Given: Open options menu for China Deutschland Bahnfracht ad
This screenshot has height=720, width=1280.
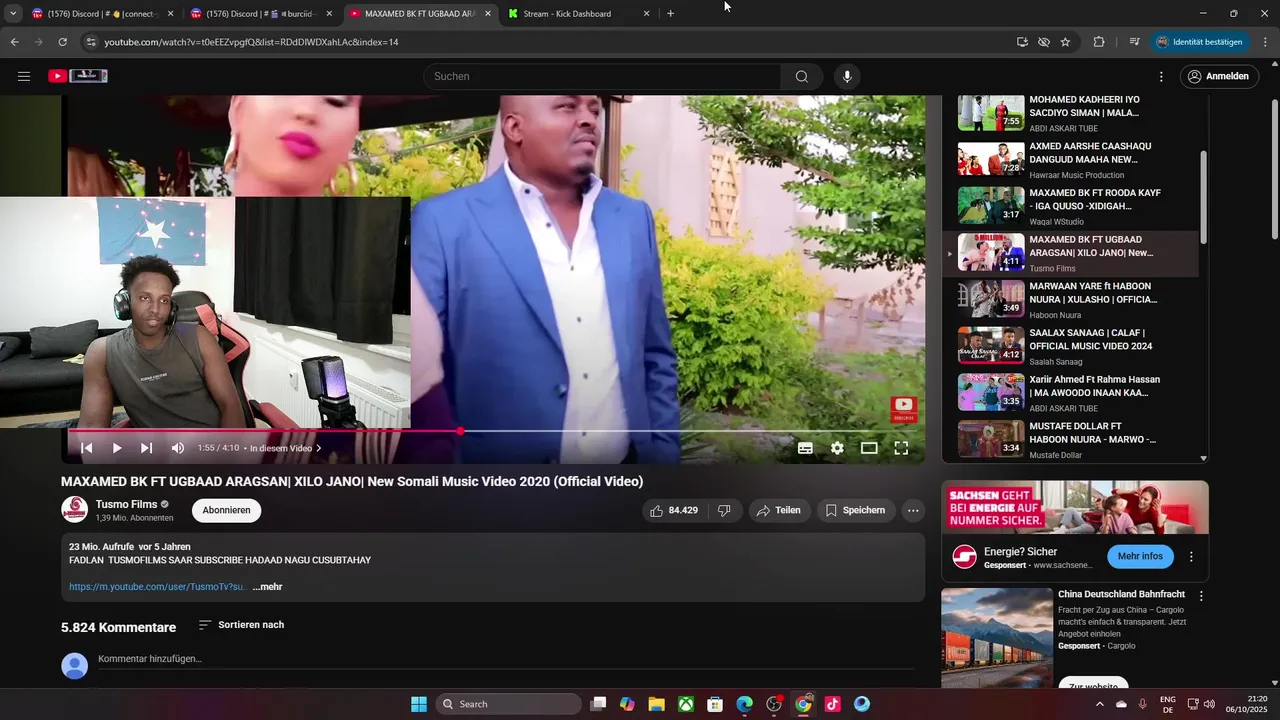Looking at the screenshot, I should point(1201,595).
